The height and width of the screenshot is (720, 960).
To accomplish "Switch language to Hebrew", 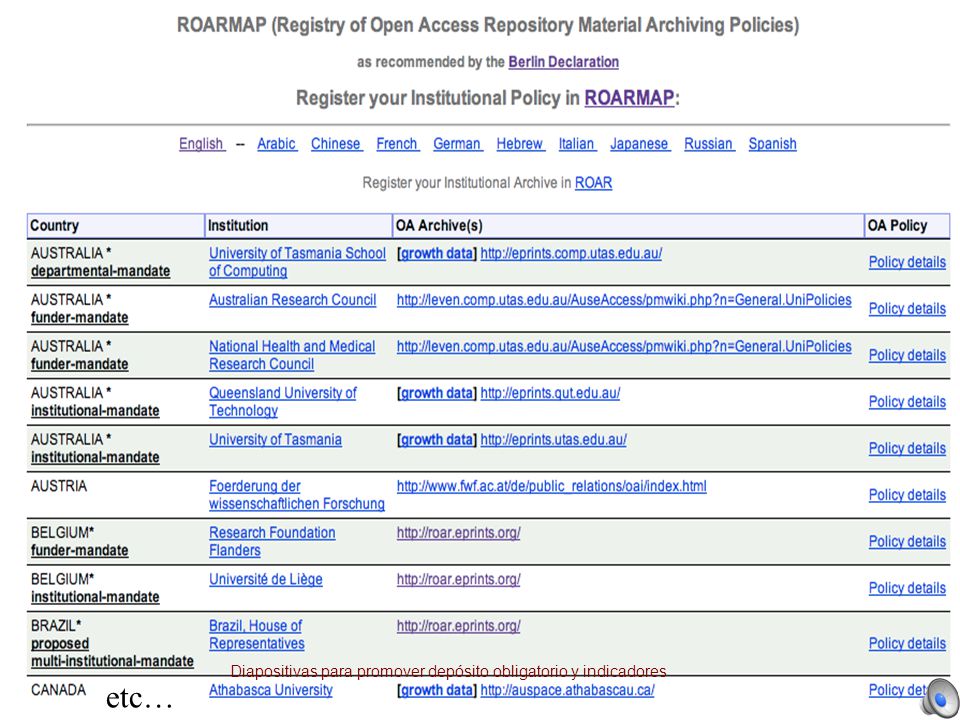I will click(520, 144).
